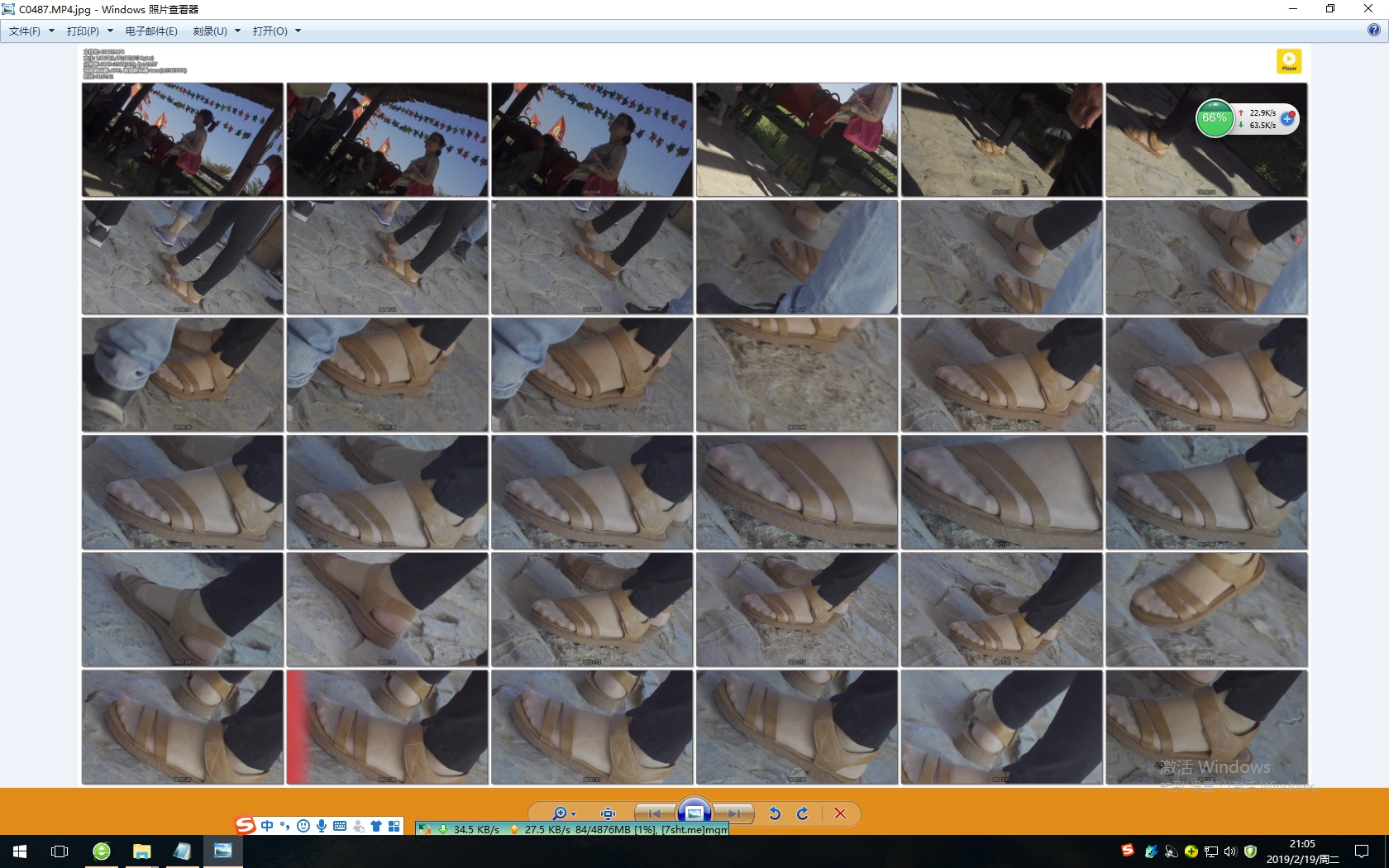The width and height of the screenshot is (1389, 868).
Task: Rotate the image counterclockwise
Action: [775, 813]
